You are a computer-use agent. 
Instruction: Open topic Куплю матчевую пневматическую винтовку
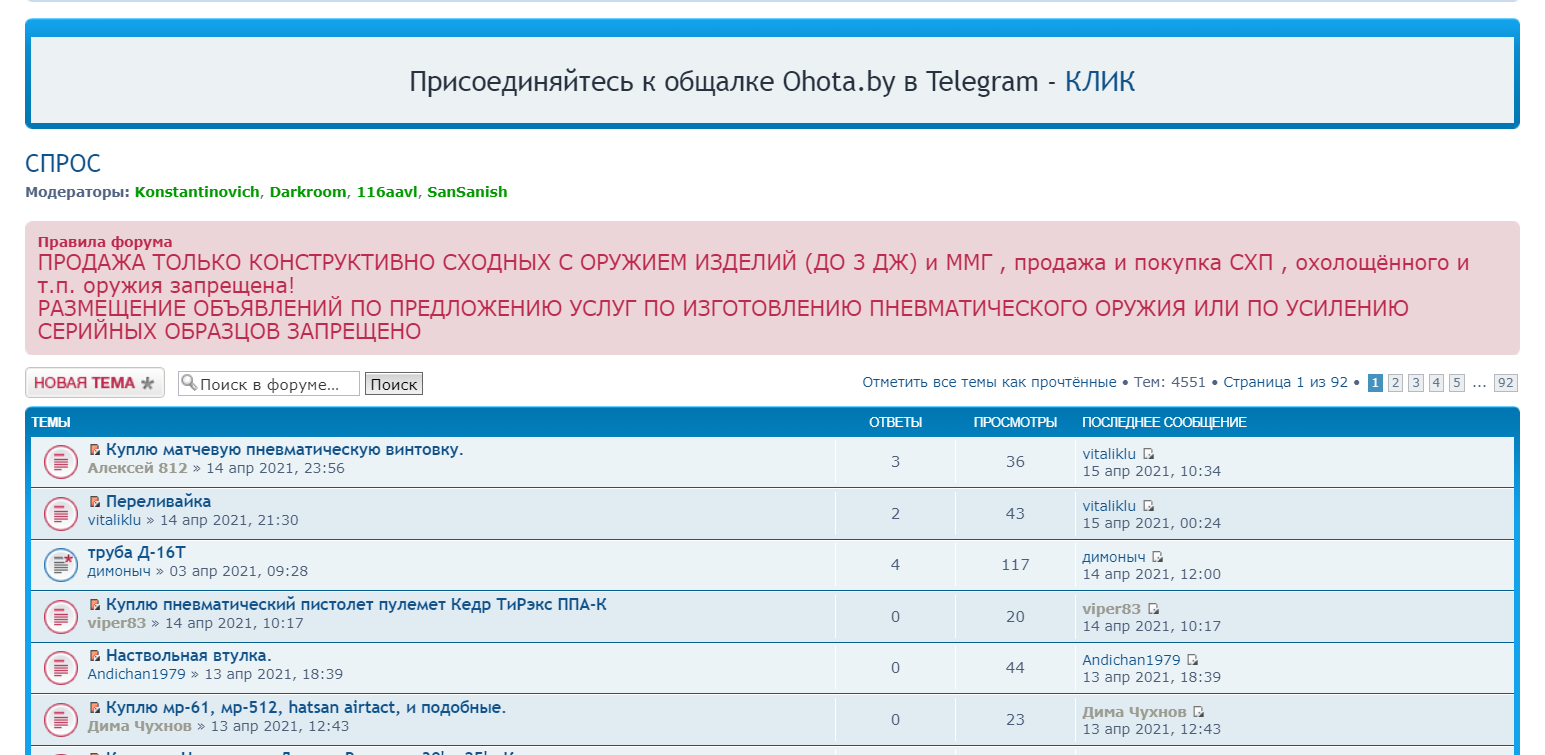pos(285,450)
